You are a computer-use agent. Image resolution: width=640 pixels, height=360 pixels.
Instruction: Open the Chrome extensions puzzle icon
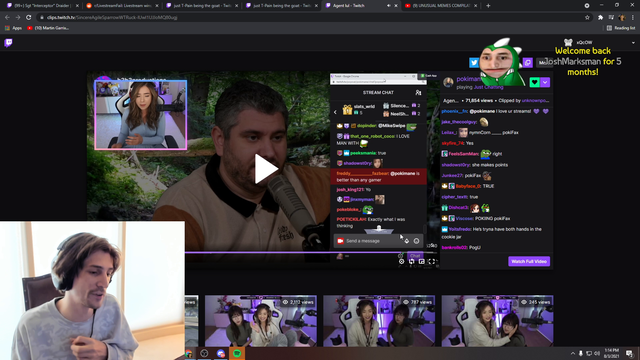click(x=600, y=18)
